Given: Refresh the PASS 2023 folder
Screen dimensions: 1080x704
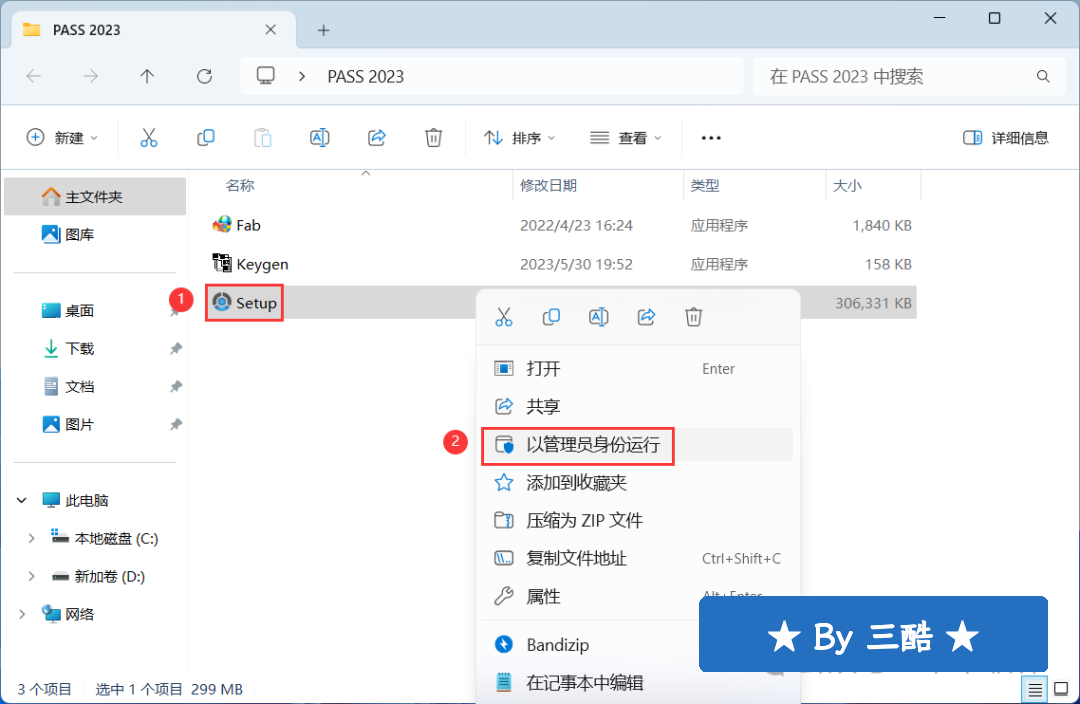Looking at the screenshot, I should (204, 76).
